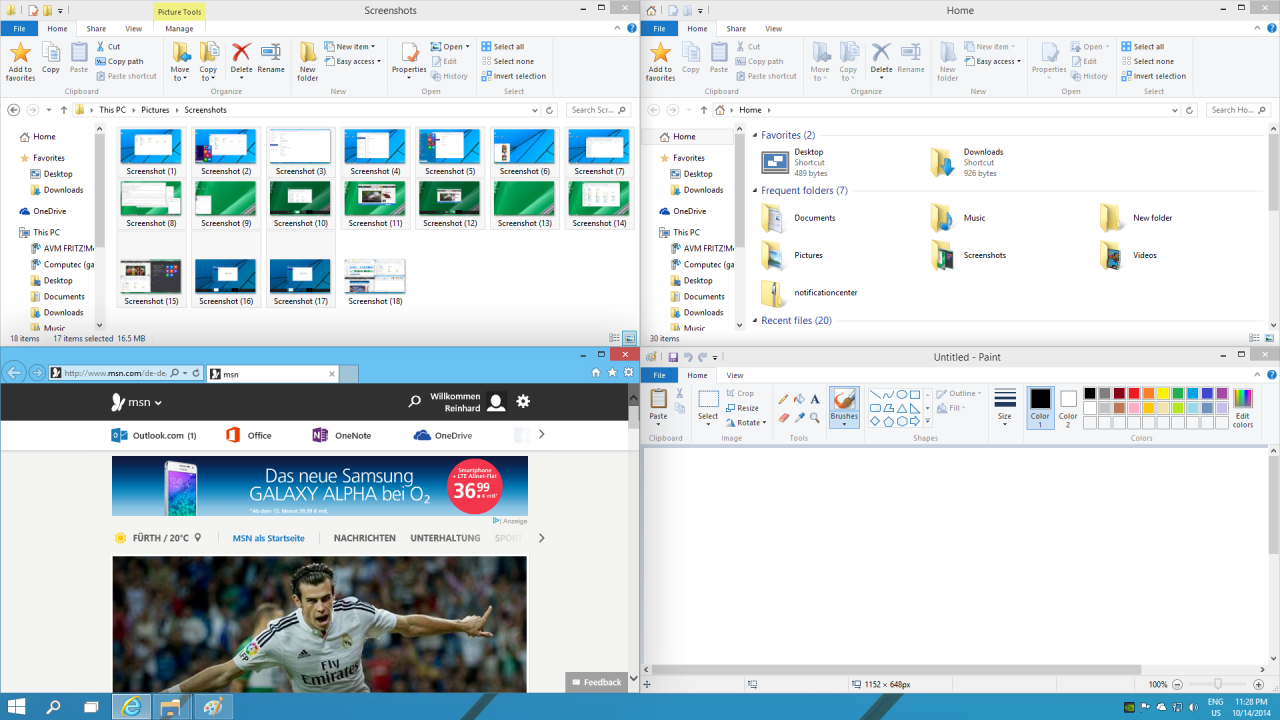The height and width of the screenshot is (720, 1280).
Task: Click Copy path in Screenshots window
Action: click(x=119, y=61)
